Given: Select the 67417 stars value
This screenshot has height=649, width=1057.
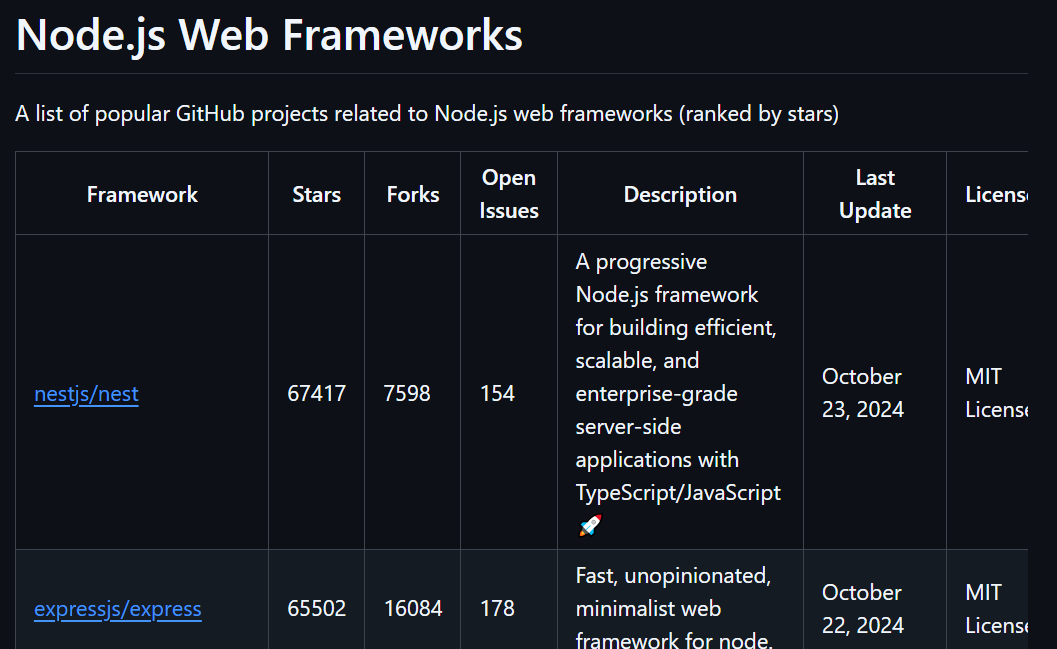Looking at the screenshot, I should (316, 393).
